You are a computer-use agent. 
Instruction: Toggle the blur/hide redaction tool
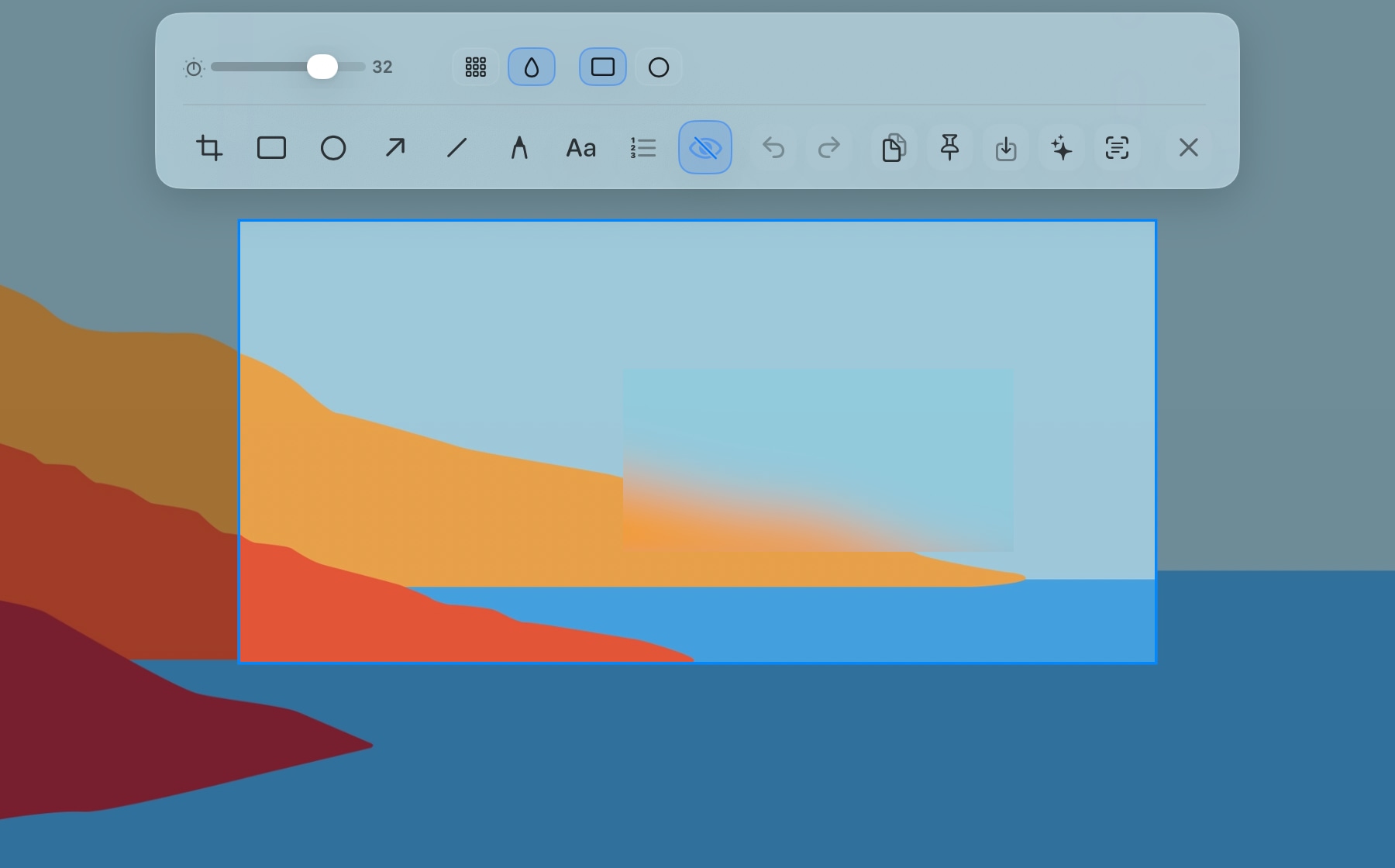[x=705, y=147]
